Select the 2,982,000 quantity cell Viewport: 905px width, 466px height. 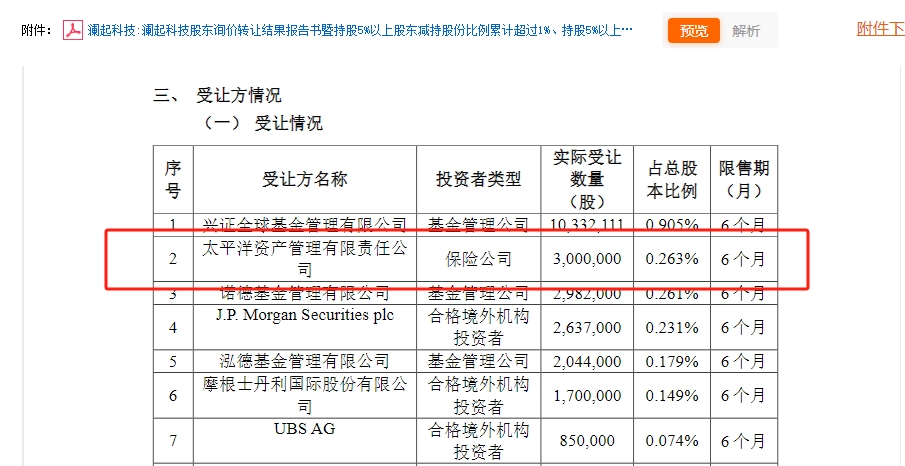[587, 293]
